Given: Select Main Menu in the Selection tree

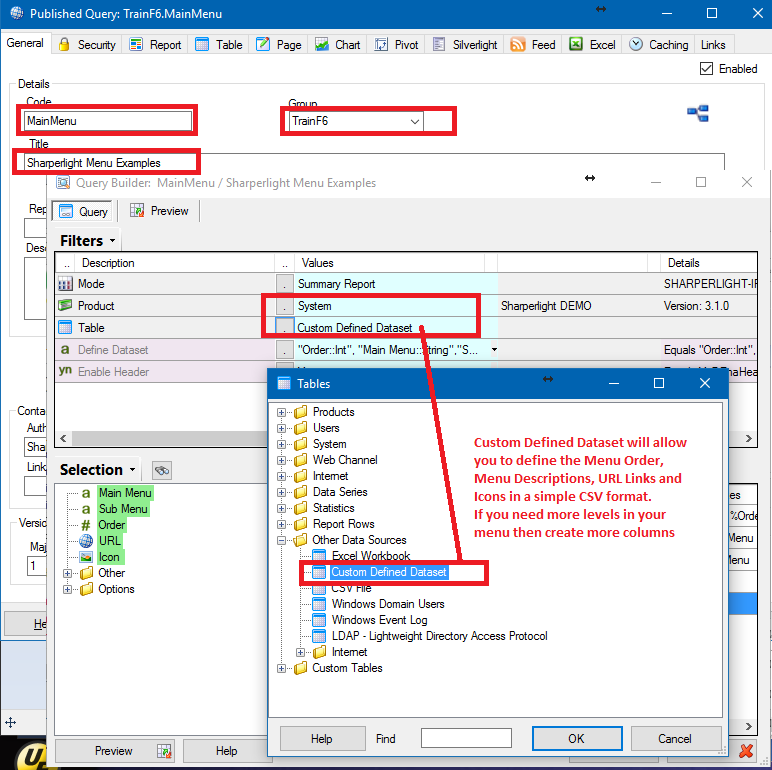Looking at the screenshot, I should point(125,492).
